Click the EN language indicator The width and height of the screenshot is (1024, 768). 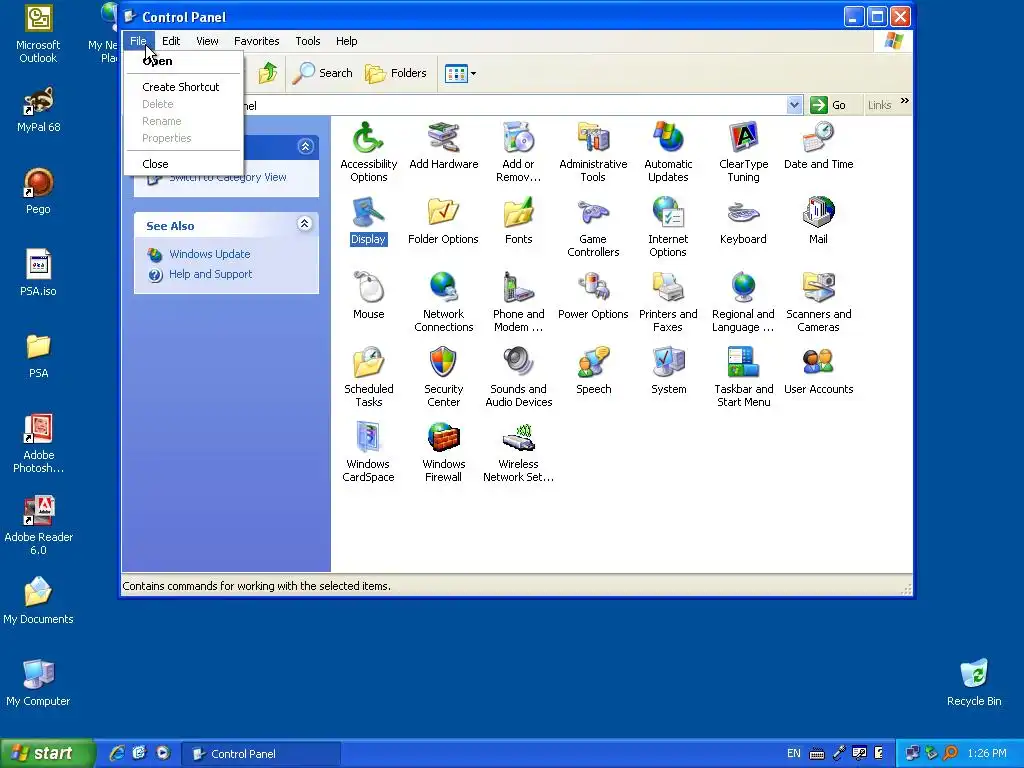pyautogui.click(x=793, y=754)
